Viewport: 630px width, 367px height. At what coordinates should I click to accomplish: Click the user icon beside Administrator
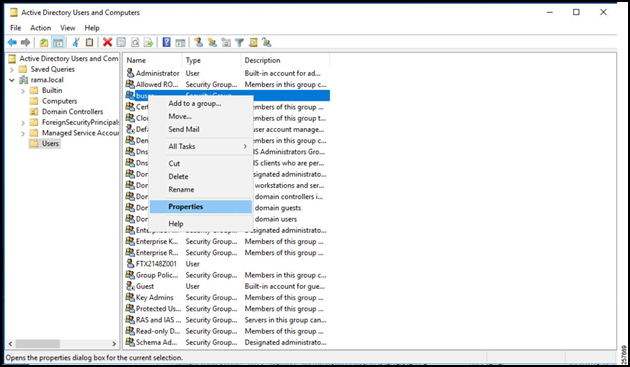tap(130, 73)
